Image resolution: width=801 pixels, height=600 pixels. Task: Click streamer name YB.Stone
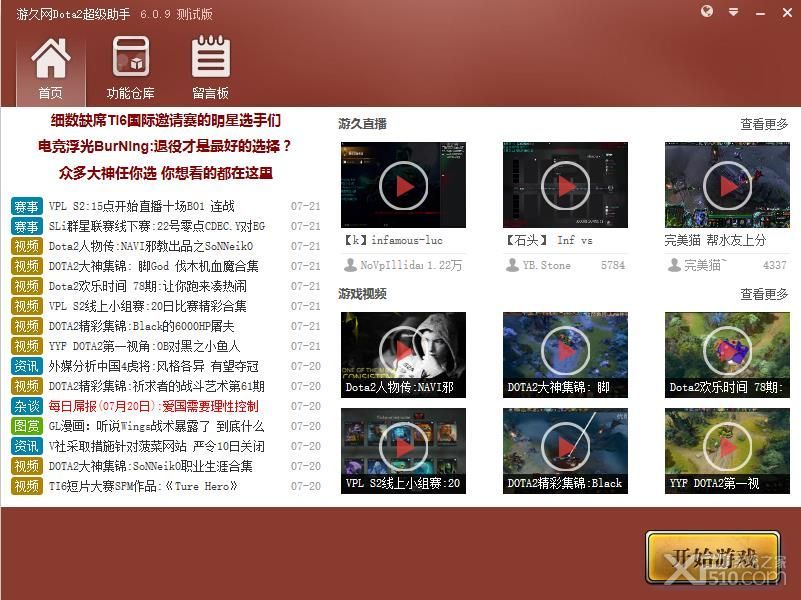(x=547, y=265)
